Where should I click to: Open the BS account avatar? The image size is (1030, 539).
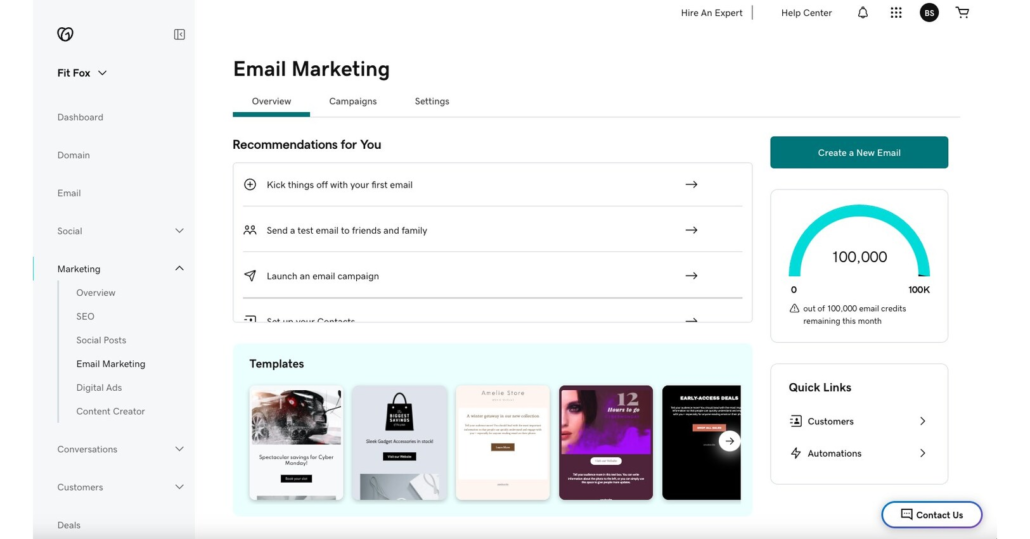click(x=929, y=12)
